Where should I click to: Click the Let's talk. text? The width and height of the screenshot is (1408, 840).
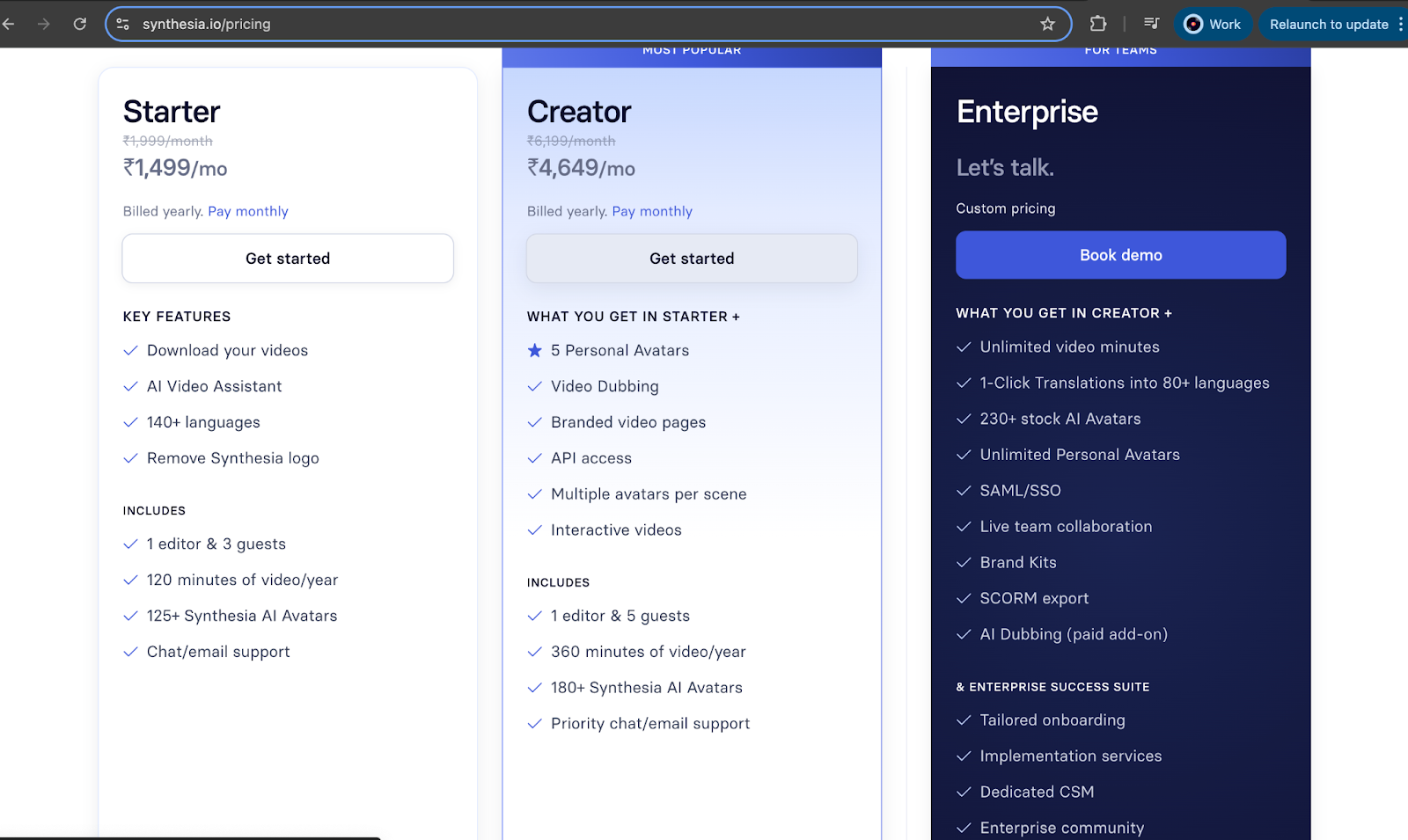click(1005, 168)
